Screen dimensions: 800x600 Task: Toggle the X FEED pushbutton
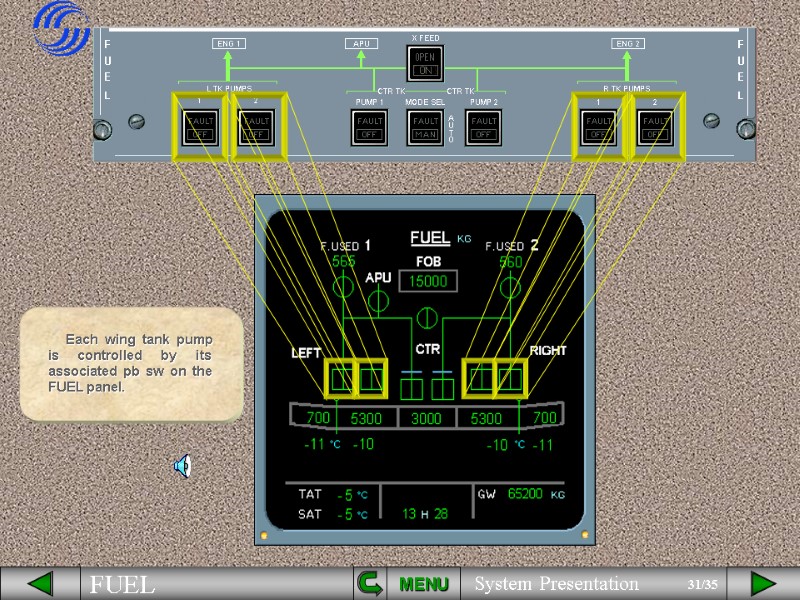pyautogui.click(x=425, y=63)
